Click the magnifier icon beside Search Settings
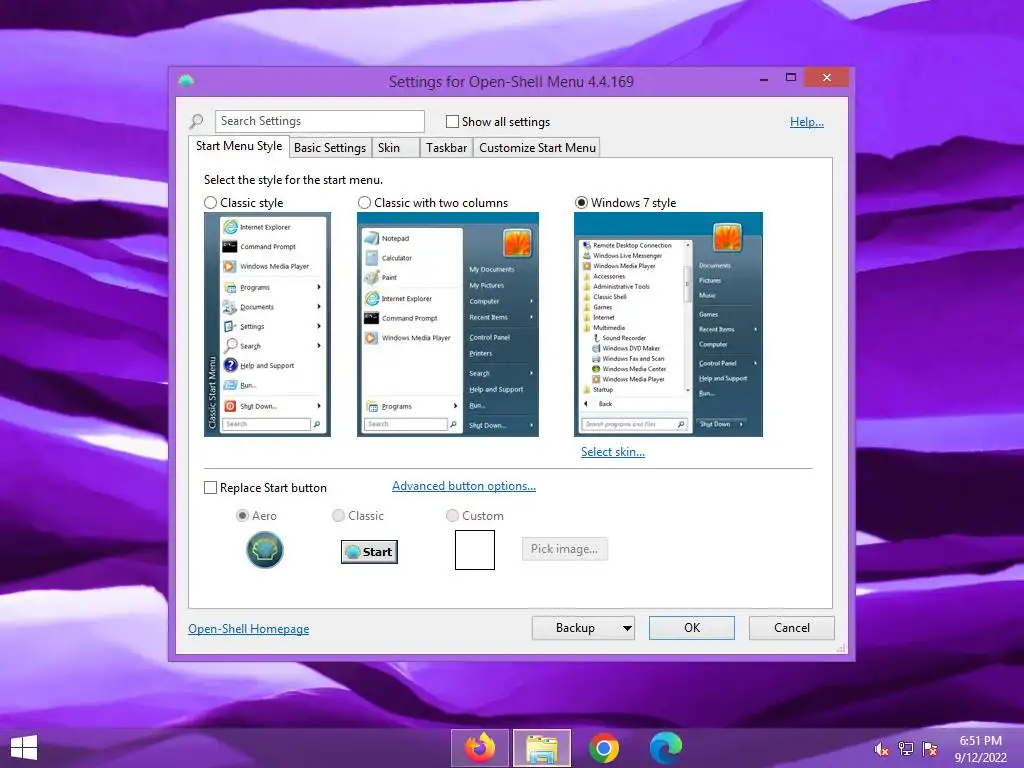The width and height of the screenshot is (1024, 768). coord(196,121)
